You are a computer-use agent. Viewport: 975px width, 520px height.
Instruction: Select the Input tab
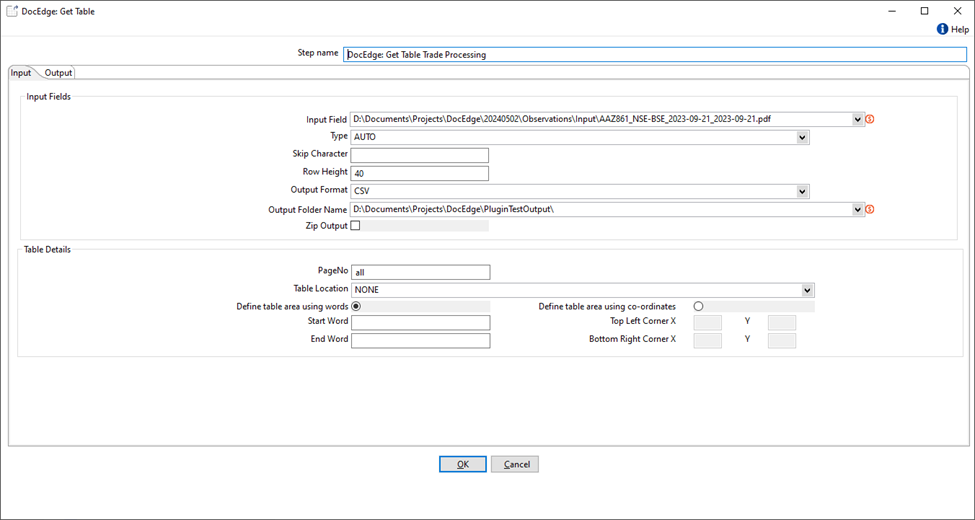[21, 73]
